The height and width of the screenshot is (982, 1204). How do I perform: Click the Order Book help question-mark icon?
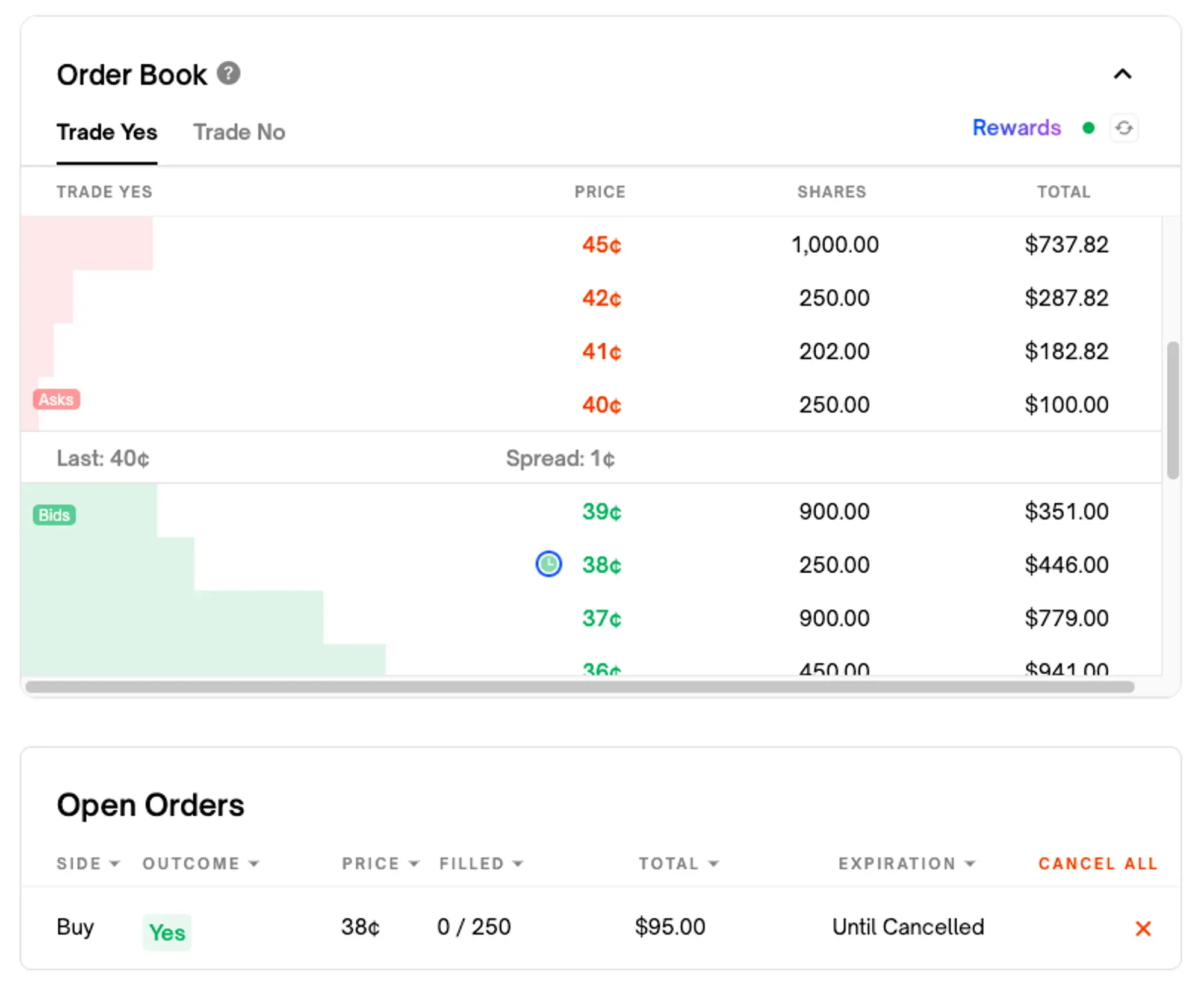coord(228,73)
